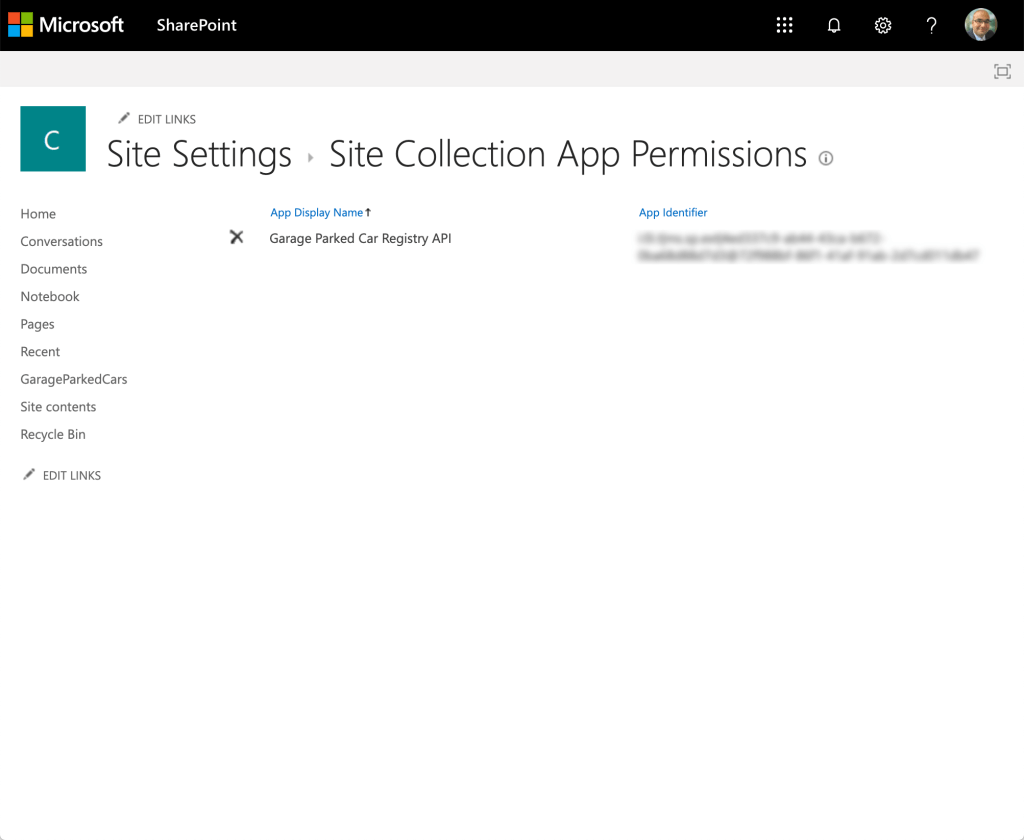Image resolution: width=1024 pixels, height=840 pixels.
Task: Open the notifications bell
Action: click(834, 26)
